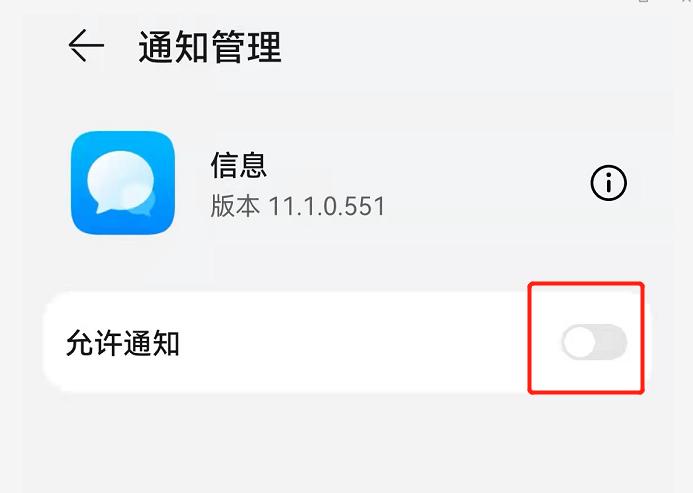
Task: Tap the version text 版本 11.1.0.551
Action: tap(297, 206)
